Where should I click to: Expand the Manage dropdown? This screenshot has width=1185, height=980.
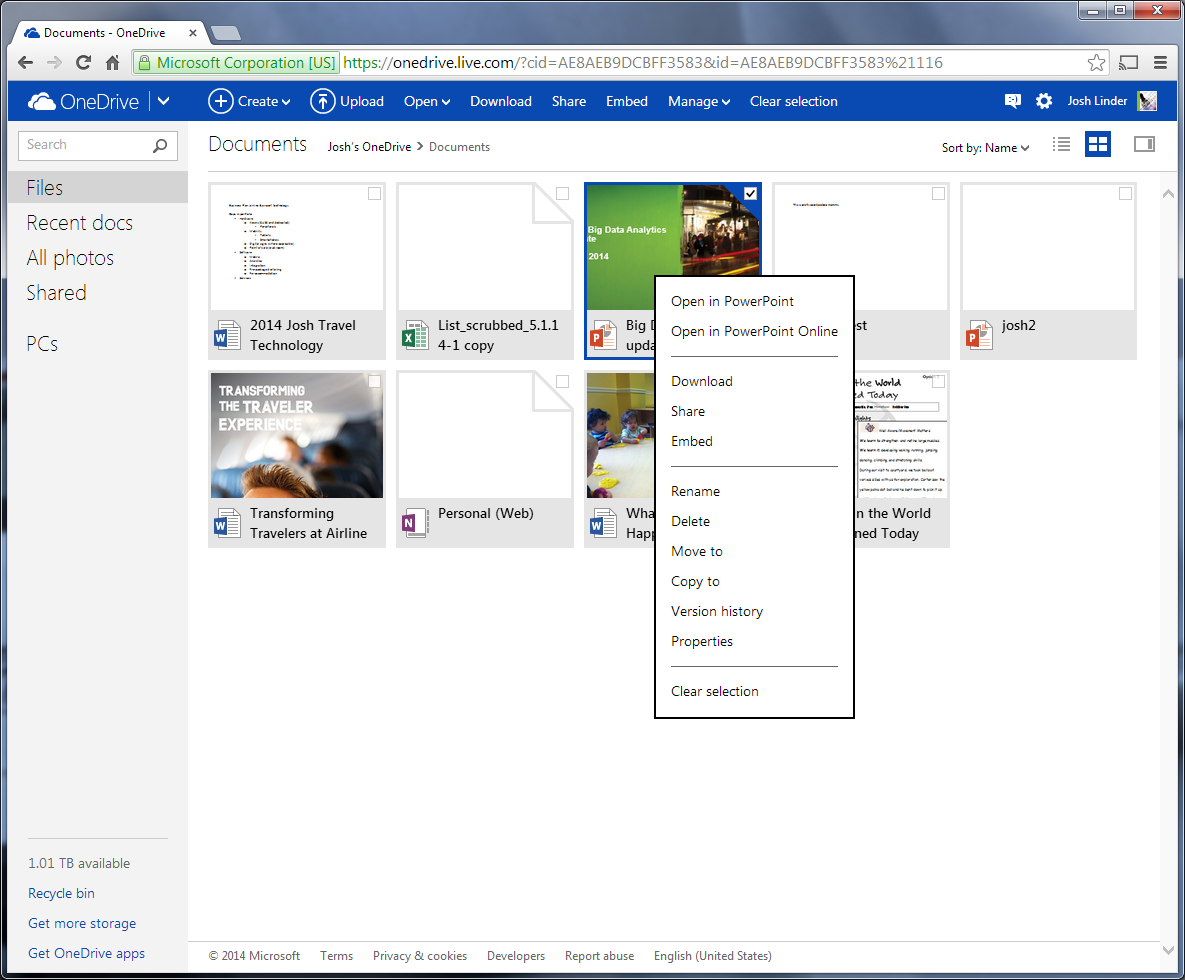(698, 101)
